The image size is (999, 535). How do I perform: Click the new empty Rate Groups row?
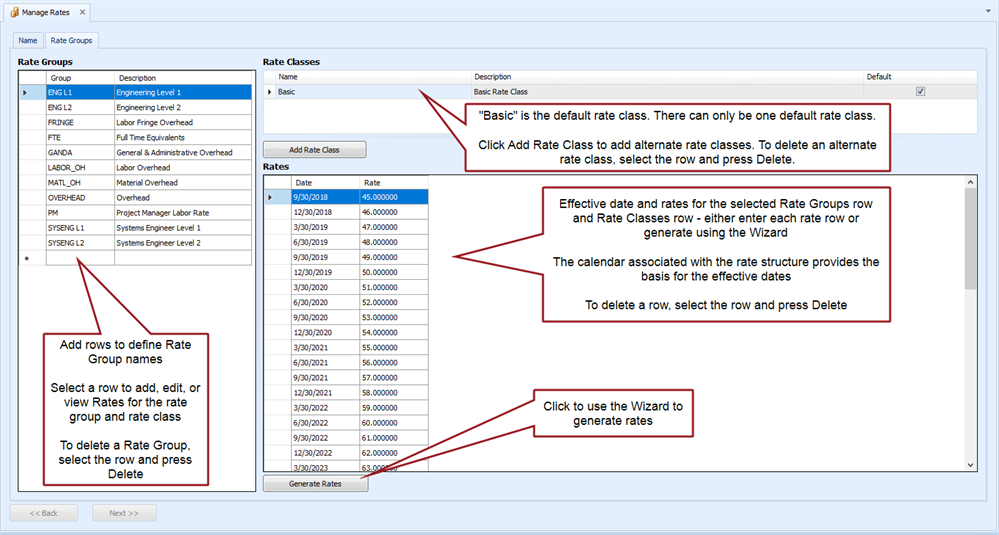pyautogui.click(x=80, y=258)
